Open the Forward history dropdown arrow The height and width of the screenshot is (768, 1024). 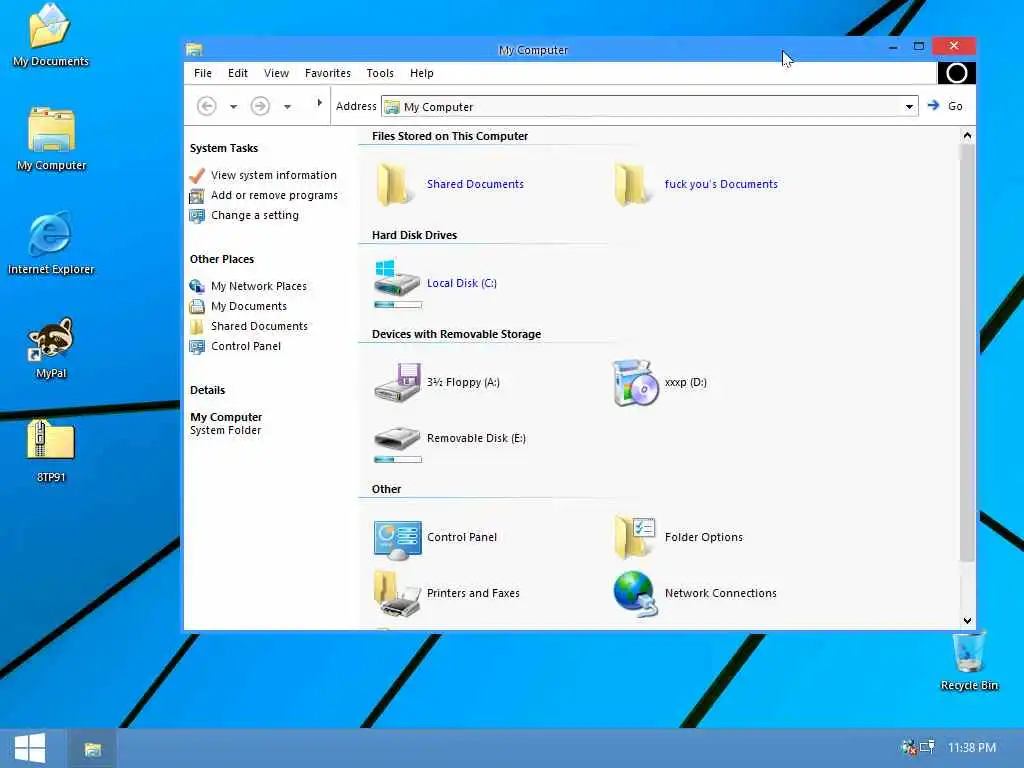pos(287,106)
